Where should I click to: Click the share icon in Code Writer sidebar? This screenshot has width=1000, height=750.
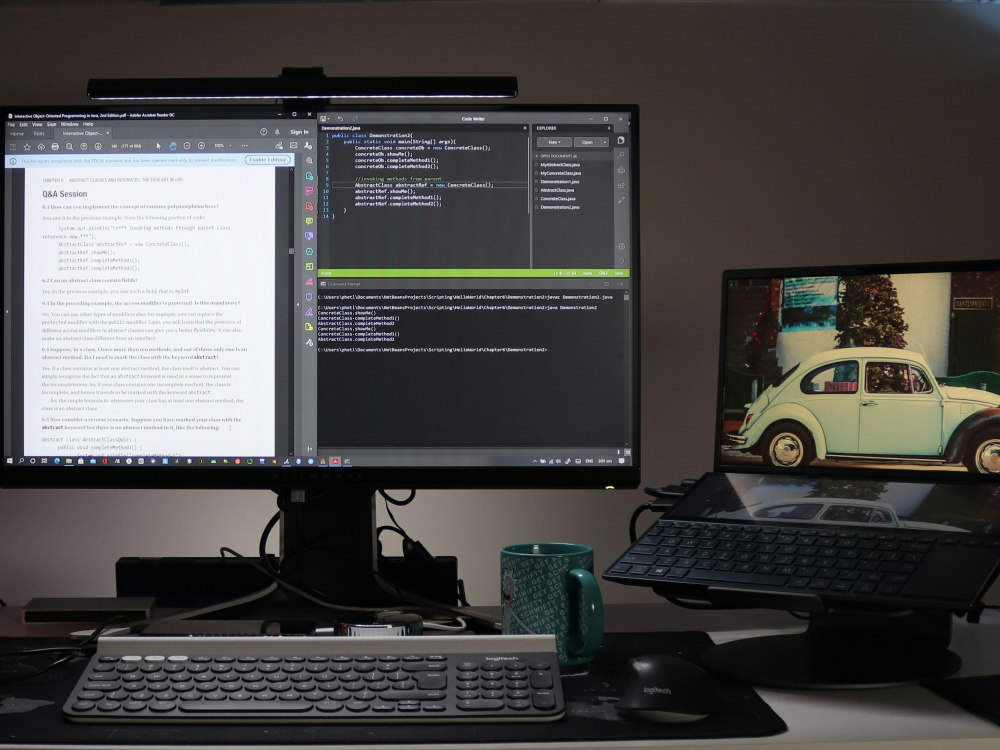pos(621,185)
